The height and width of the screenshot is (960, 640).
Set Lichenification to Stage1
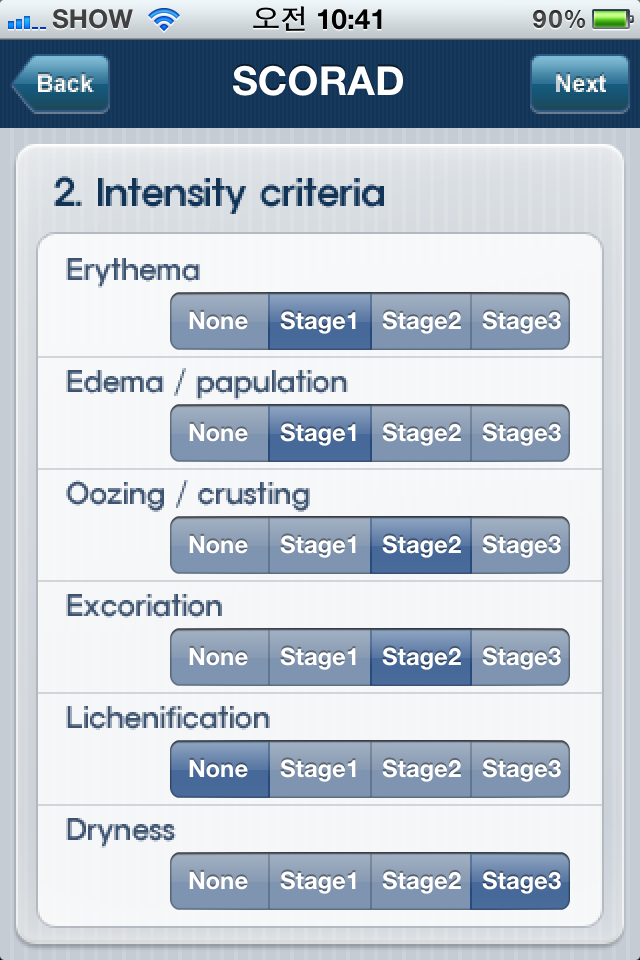pyautogui.click(x=320, y=769)
